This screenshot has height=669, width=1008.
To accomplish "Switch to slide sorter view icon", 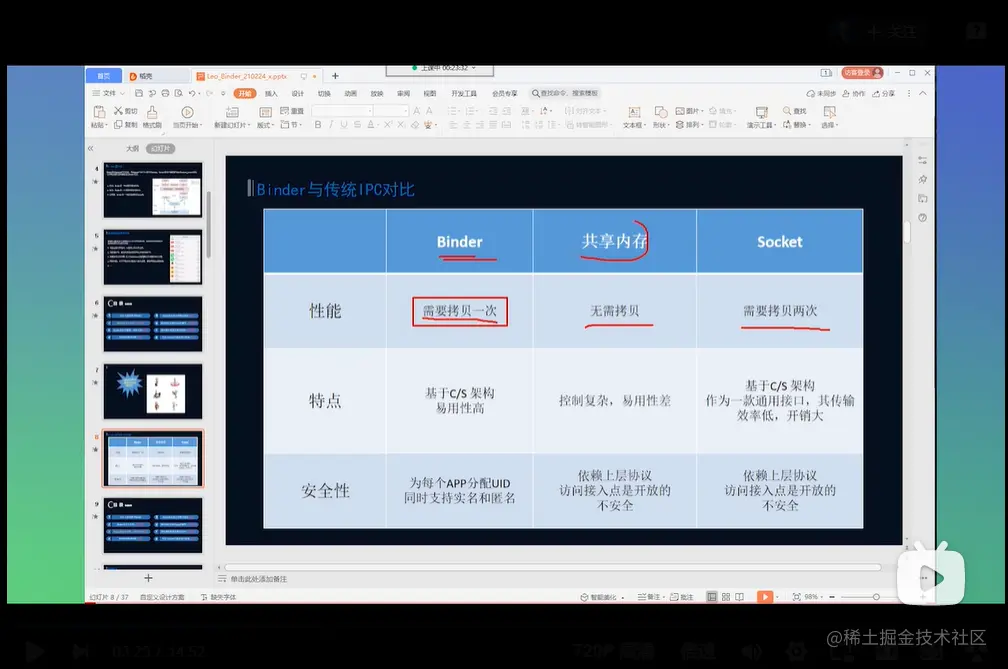I will [x=727, y=596].
